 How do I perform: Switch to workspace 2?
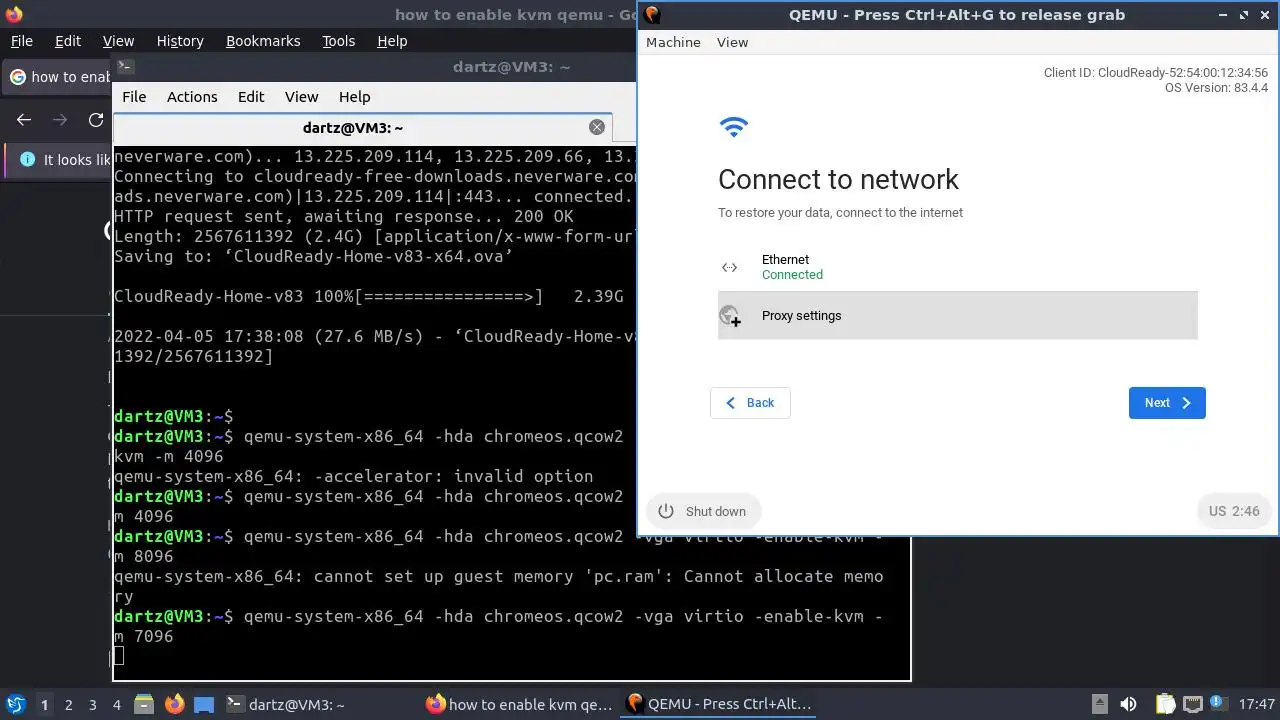[x=68, y=705]
